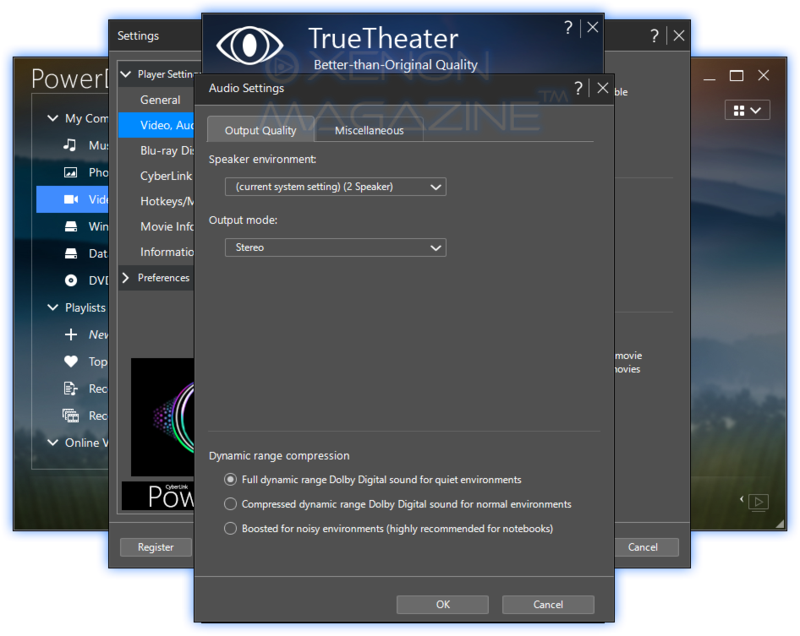The height and width of the screenshot is (636, 800).
Task: Click the heart icon for Top playlist
Action: (x=71, y=362)
